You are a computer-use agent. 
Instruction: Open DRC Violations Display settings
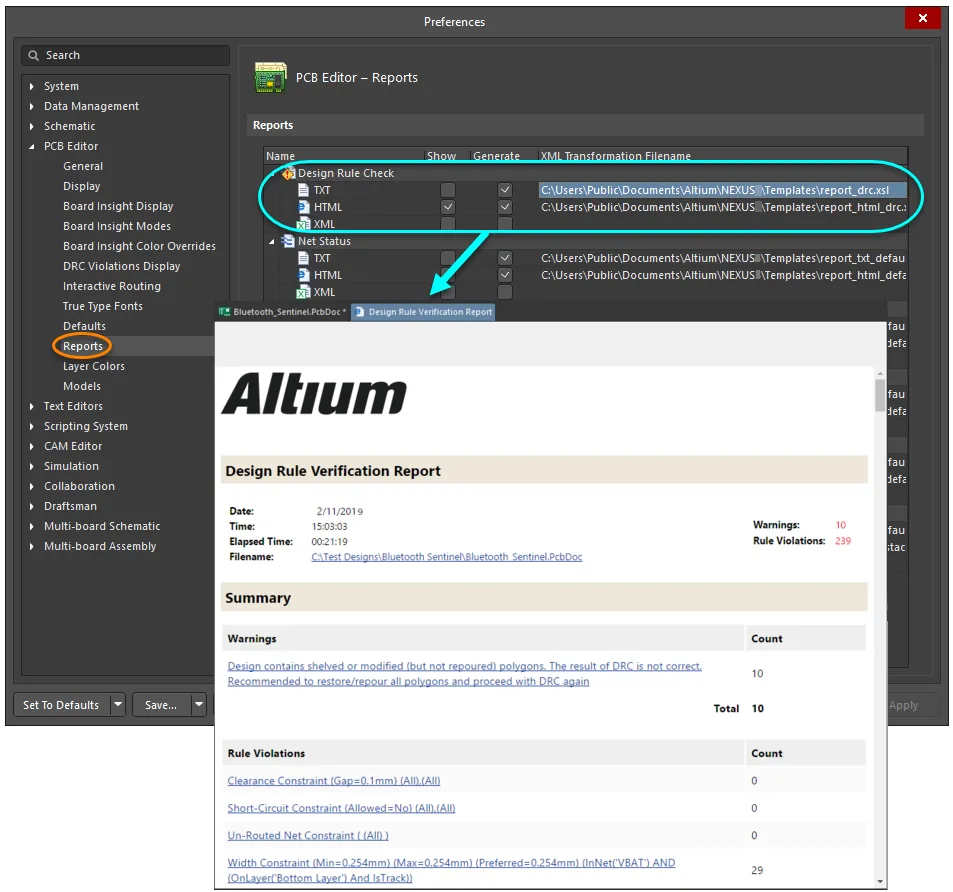point(122,266)
